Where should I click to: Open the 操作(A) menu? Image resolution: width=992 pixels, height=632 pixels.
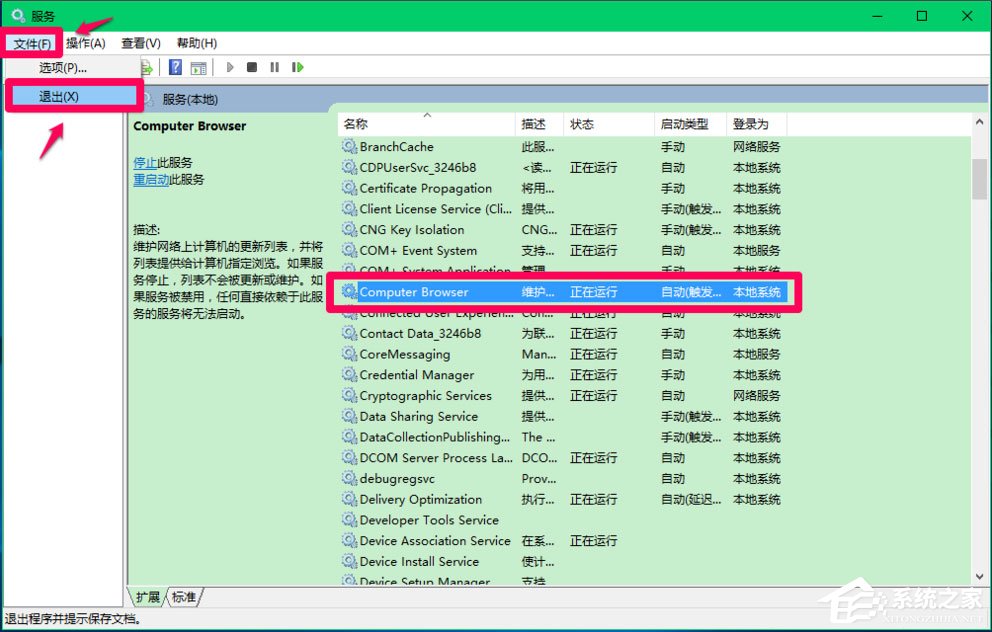[x=85, y=43]
